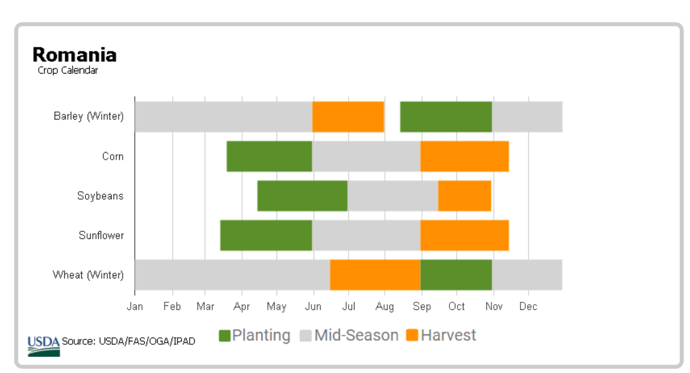690x373 pixels.
Task: Click the orange Harvest legend swatch
Action: click(x=412, y=336)
